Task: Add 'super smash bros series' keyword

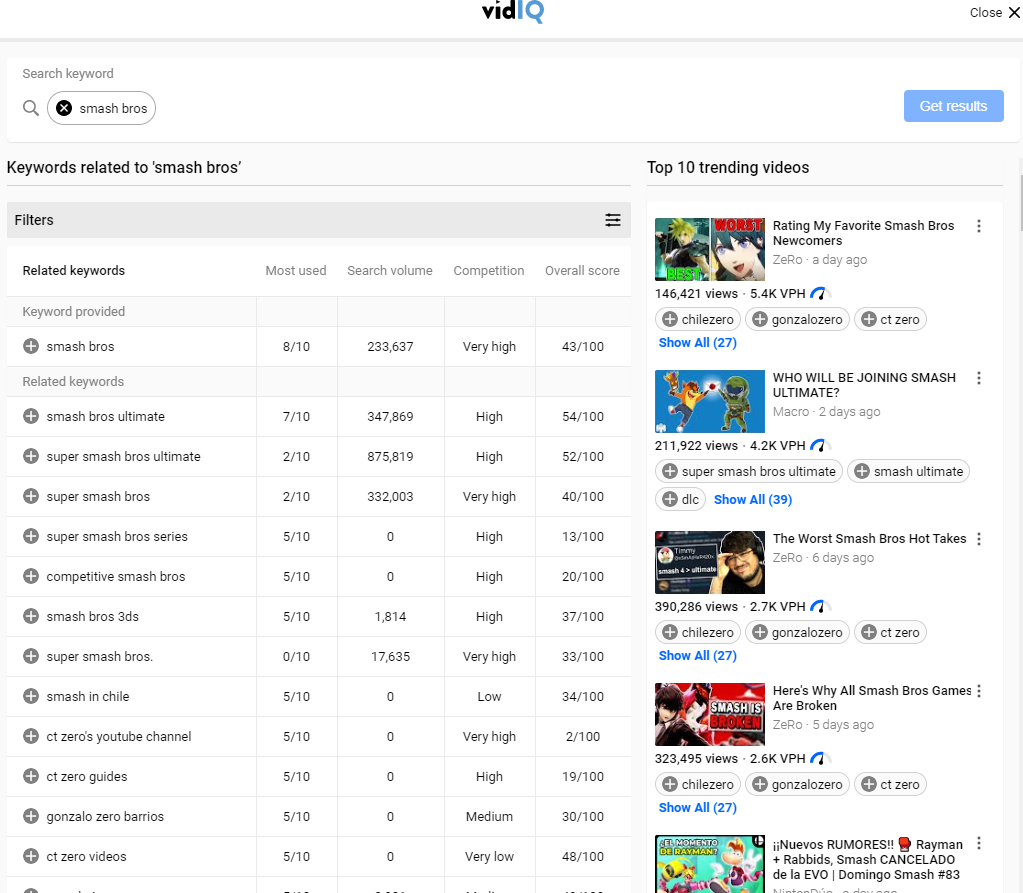Action: coord(31,536)
